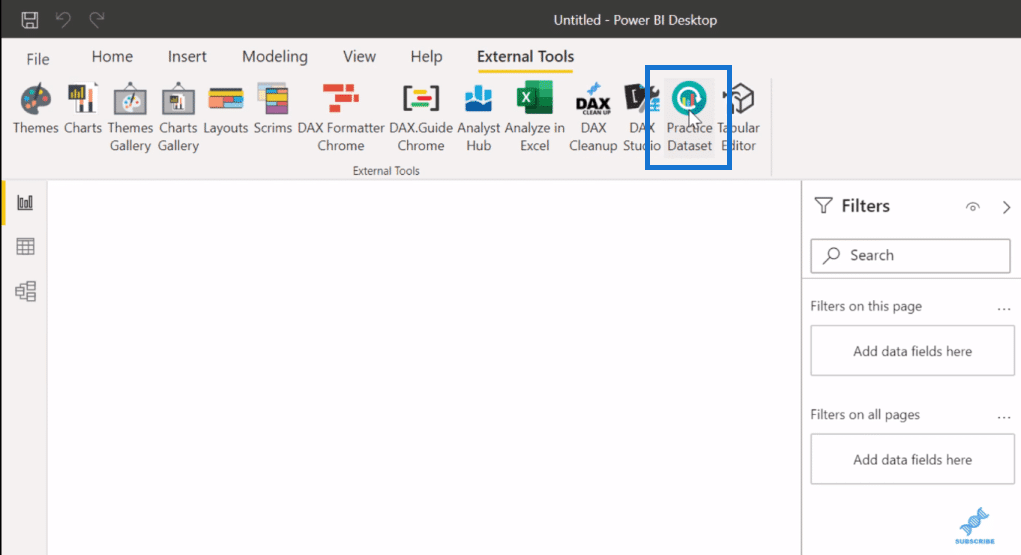Switch to Report view in sidebar
1021x555 pixels.
[x=25, y=203]
